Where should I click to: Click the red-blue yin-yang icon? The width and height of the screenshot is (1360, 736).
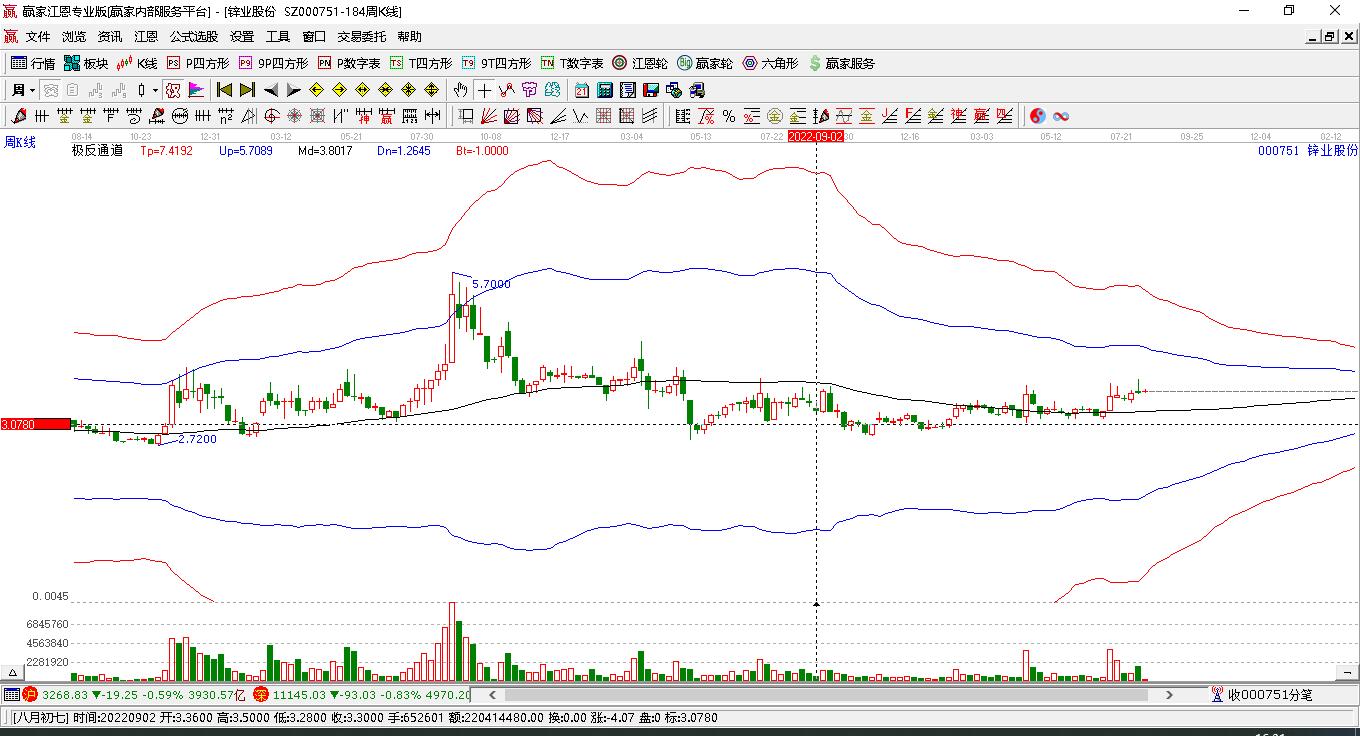1038,116
